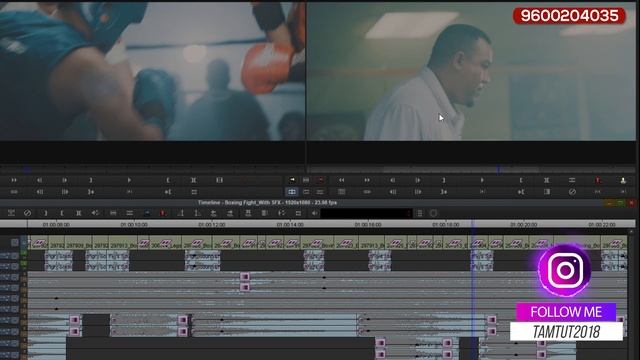Mark In from the timeline toolbar
The height and width of the screenshot is (360, 640).
pos(62,213)
